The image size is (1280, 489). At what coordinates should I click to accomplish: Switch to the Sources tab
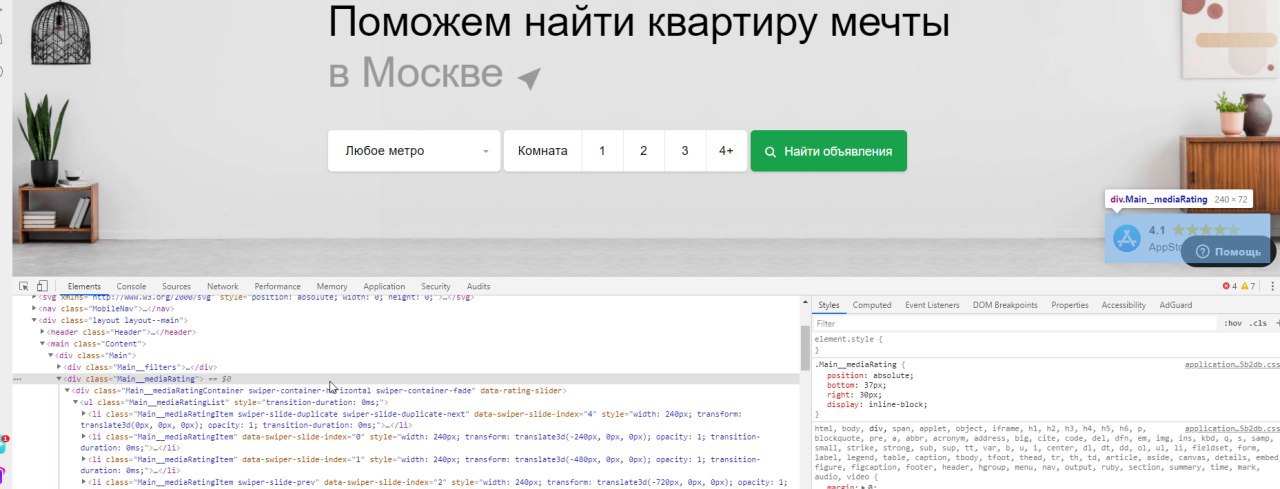(176, 286)
